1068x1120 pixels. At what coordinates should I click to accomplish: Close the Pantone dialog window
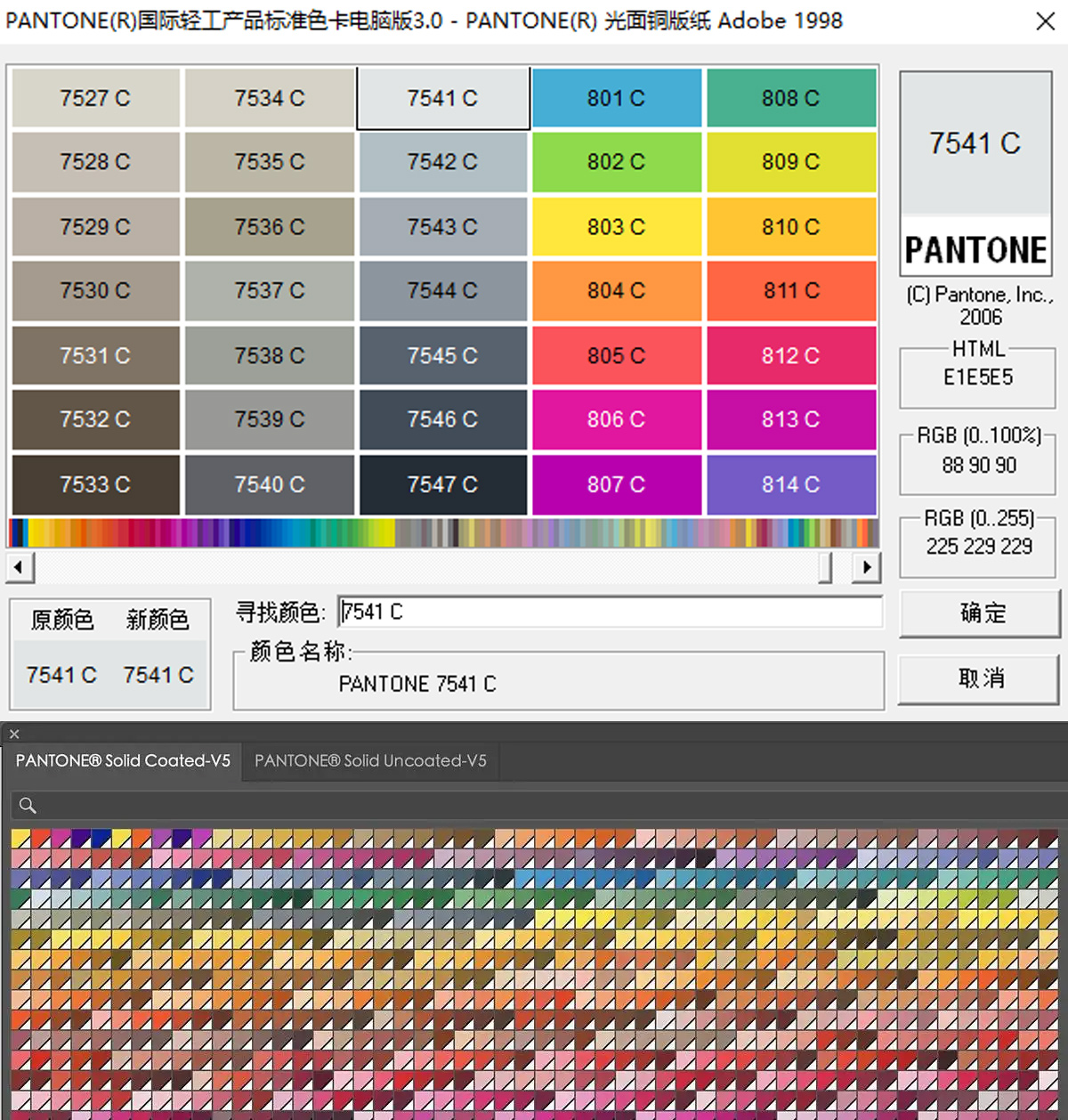tap(1046, 20)
